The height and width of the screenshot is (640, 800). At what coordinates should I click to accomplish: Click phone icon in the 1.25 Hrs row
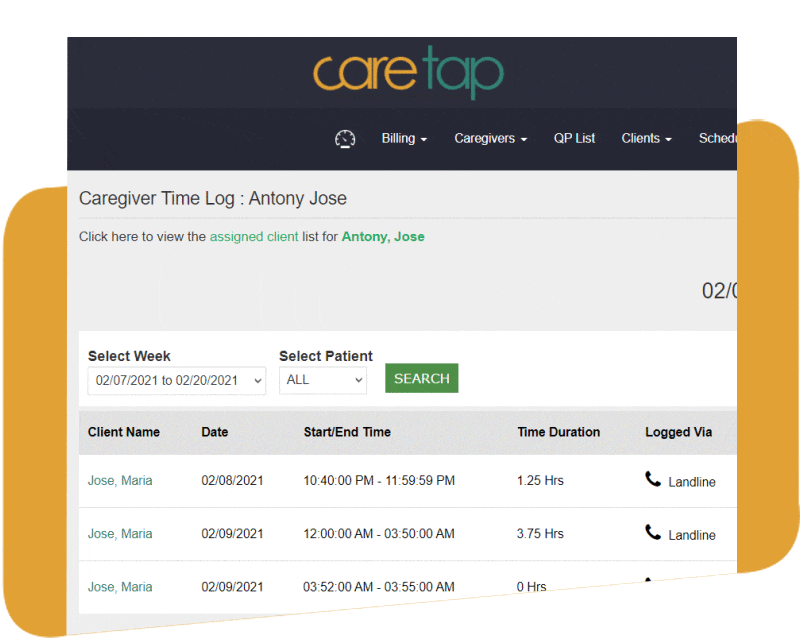tap(653, 480)
